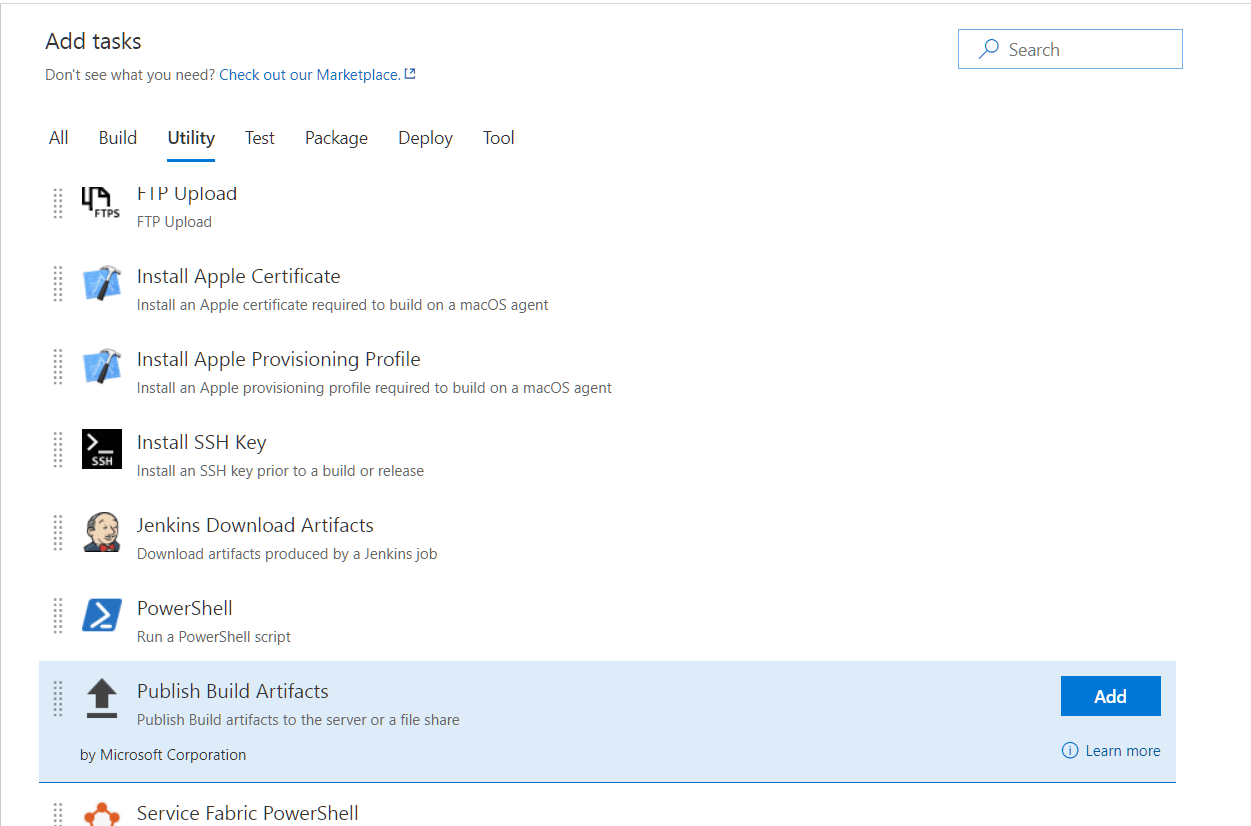Select the FTP Upload task title
Image resolution: width=1251 pixels, height=826 pixels.
(x=187, y=194)
